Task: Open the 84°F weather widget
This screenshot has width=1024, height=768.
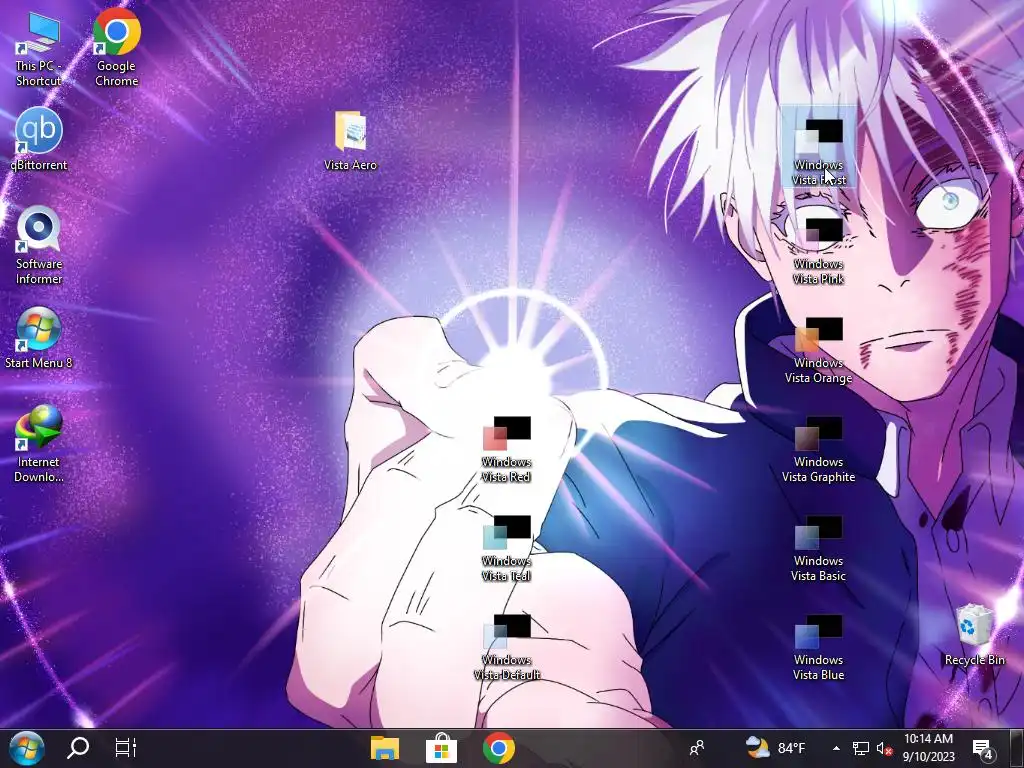Action: (x=775, y=748)
